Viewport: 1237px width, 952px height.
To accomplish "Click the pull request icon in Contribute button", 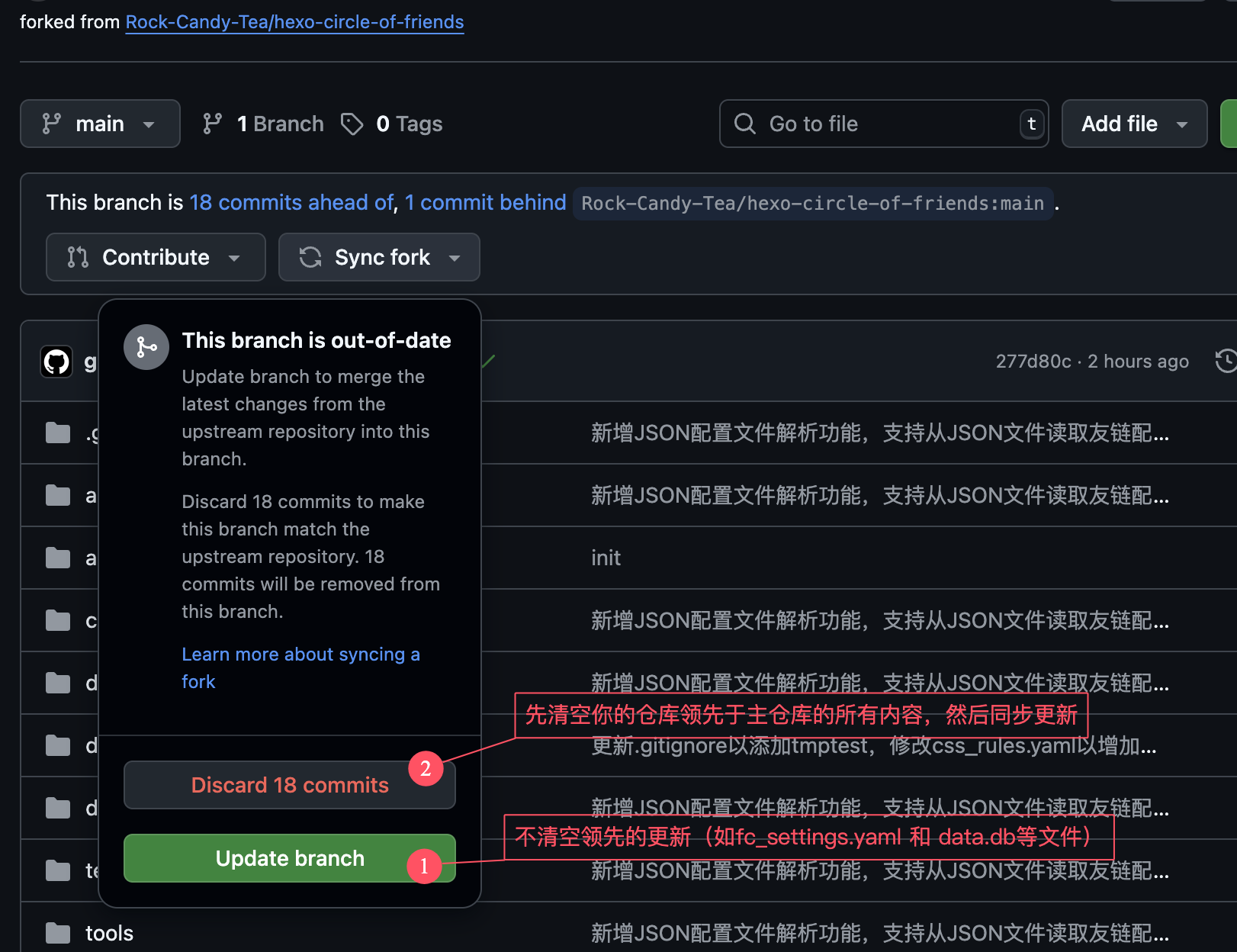I will 78,257.
